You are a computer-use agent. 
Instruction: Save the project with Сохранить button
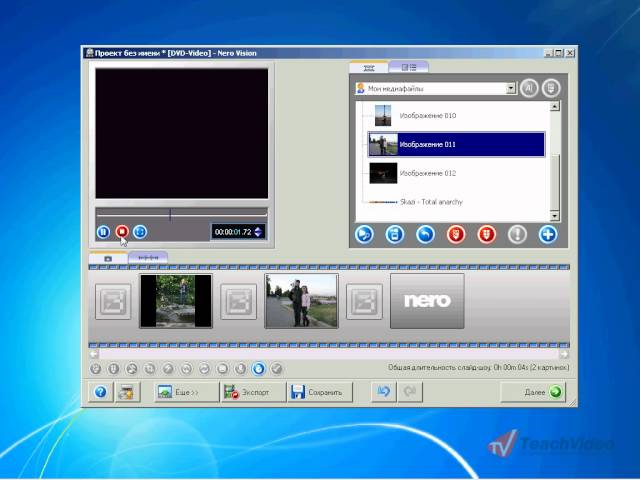(320, 392)
